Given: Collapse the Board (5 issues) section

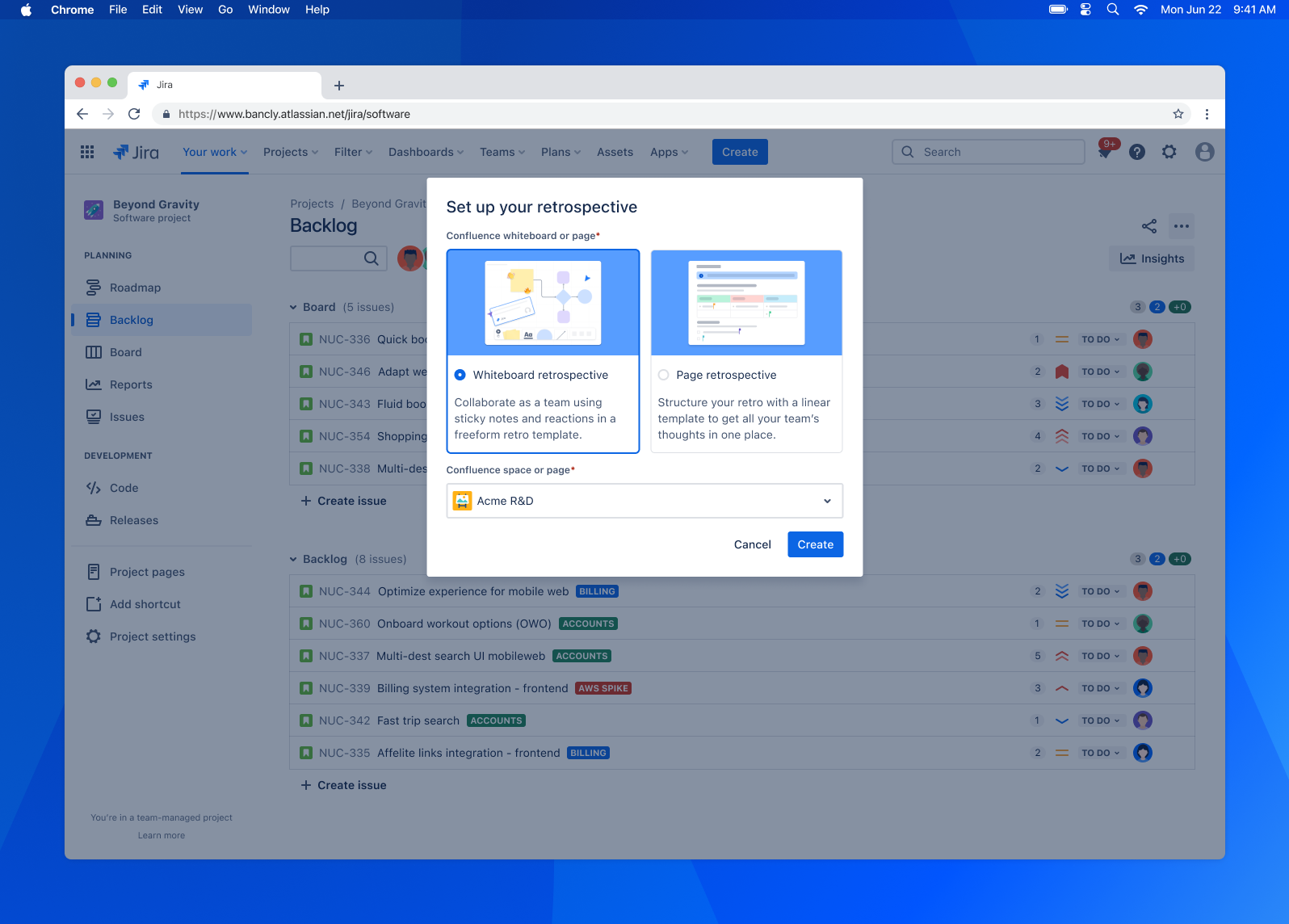Looking at the screenshot, I should (293, 307).
